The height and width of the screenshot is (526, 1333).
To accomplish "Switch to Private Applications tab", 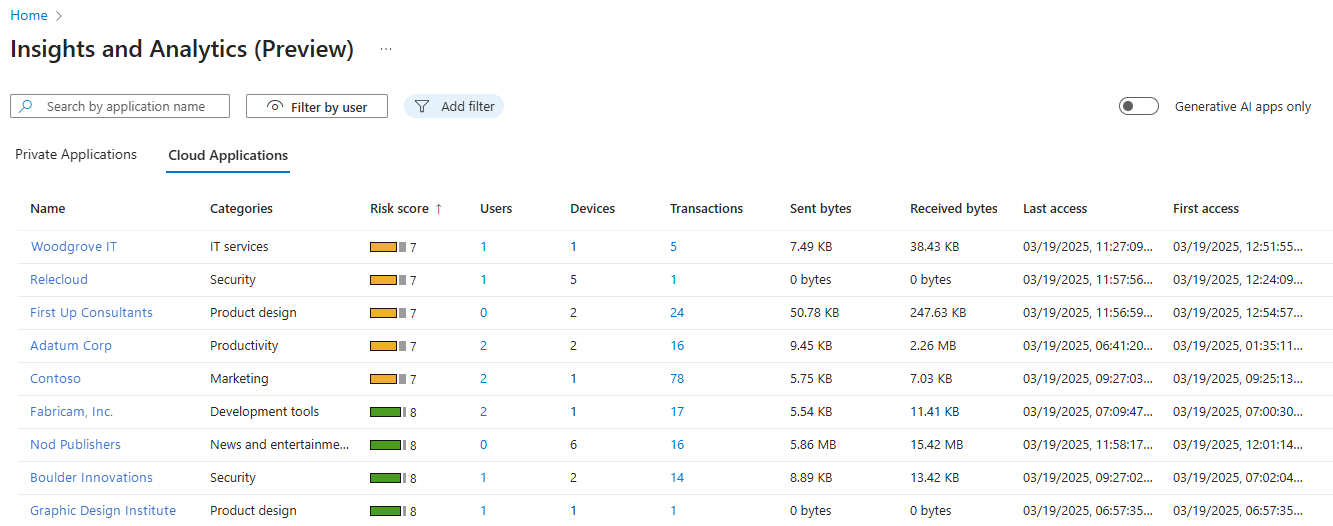I will 76,155.
